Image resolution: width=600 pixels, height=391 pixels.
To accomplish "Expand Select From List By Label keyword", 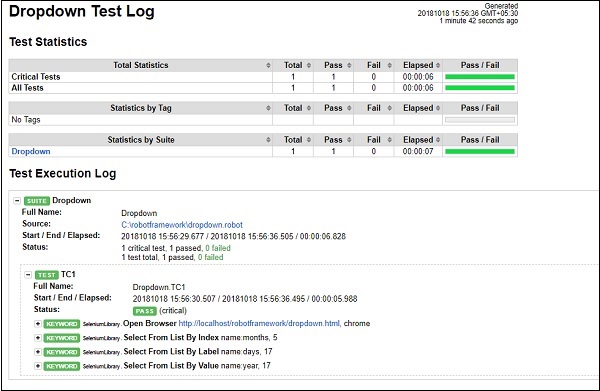I will (38, 352).
